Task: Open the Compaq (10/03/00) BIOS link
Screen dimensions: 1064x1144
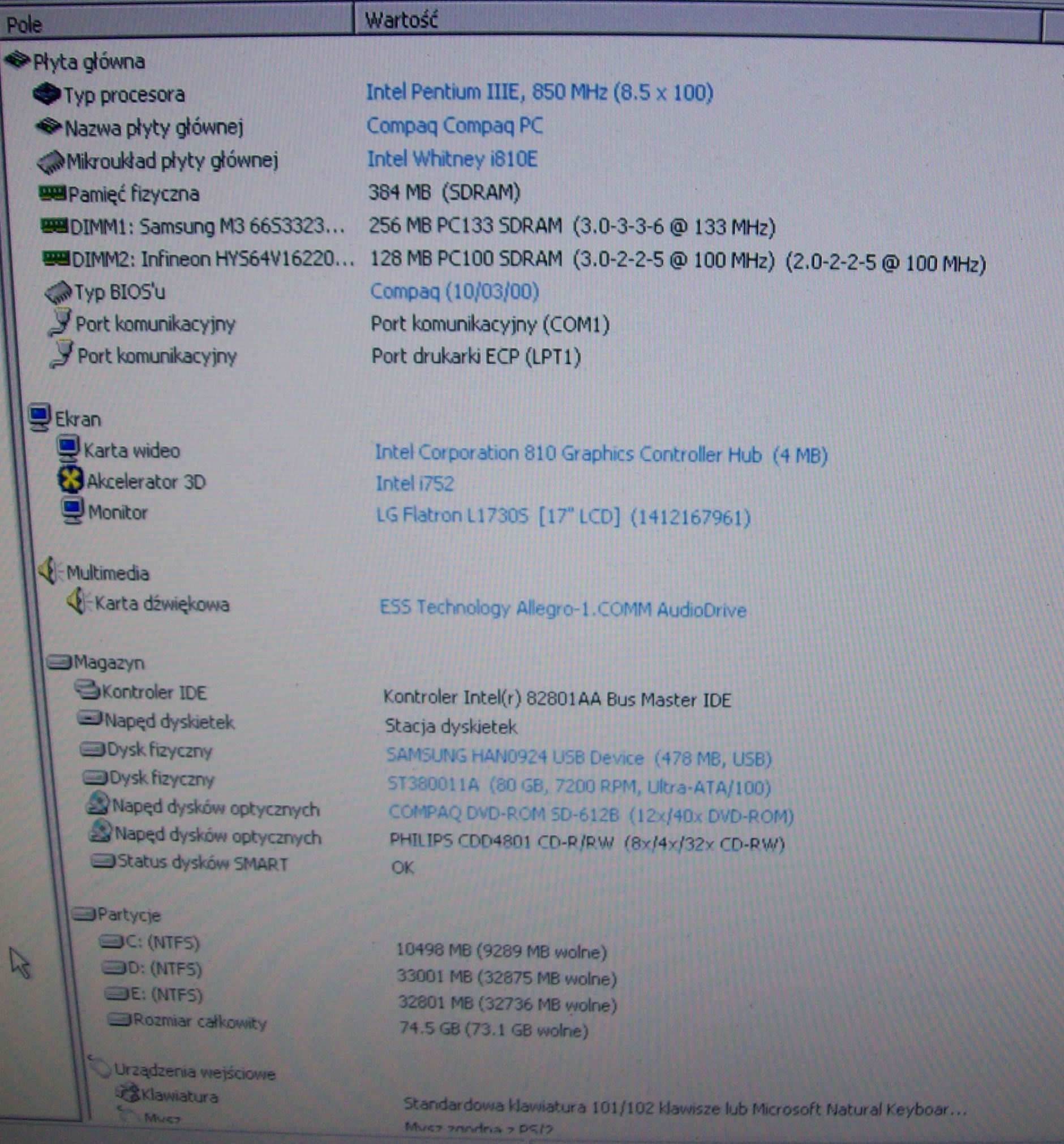Action: [455, 291]
